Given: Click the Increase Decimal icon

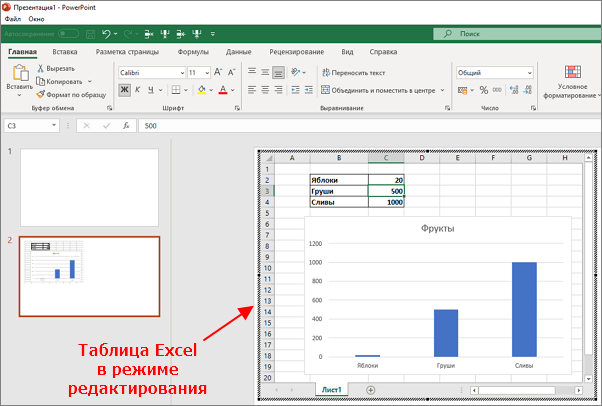Looking at the screenshot, I should click(514, 90).
